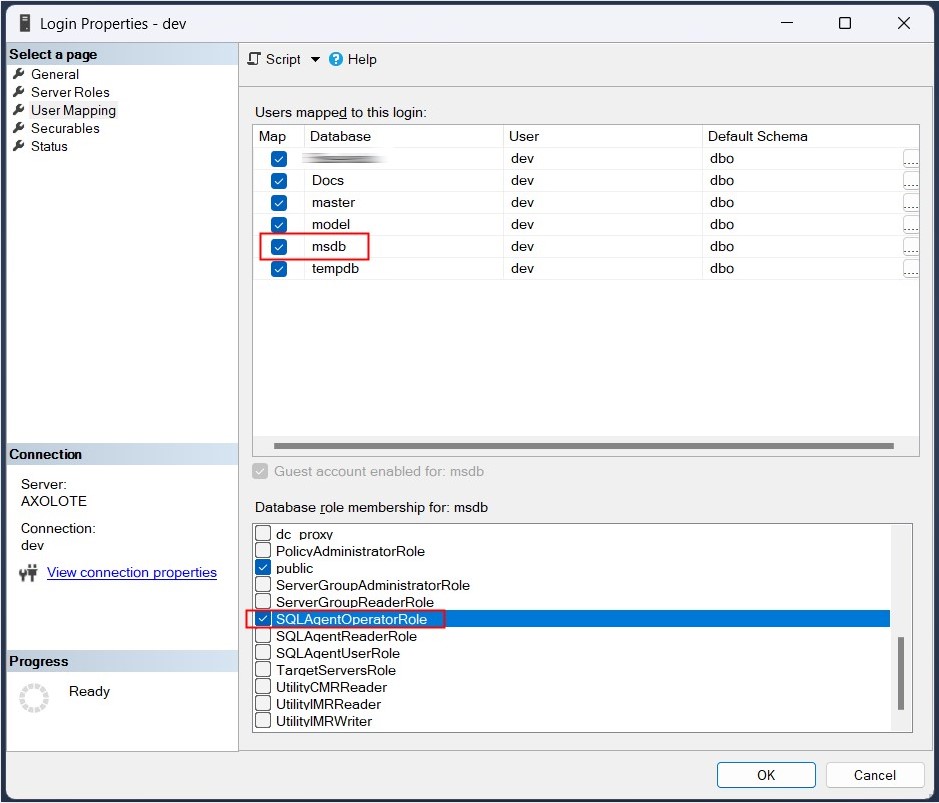939x803 pixels.
Task: Open the Securables page
Action: click(x=65, y=128)
